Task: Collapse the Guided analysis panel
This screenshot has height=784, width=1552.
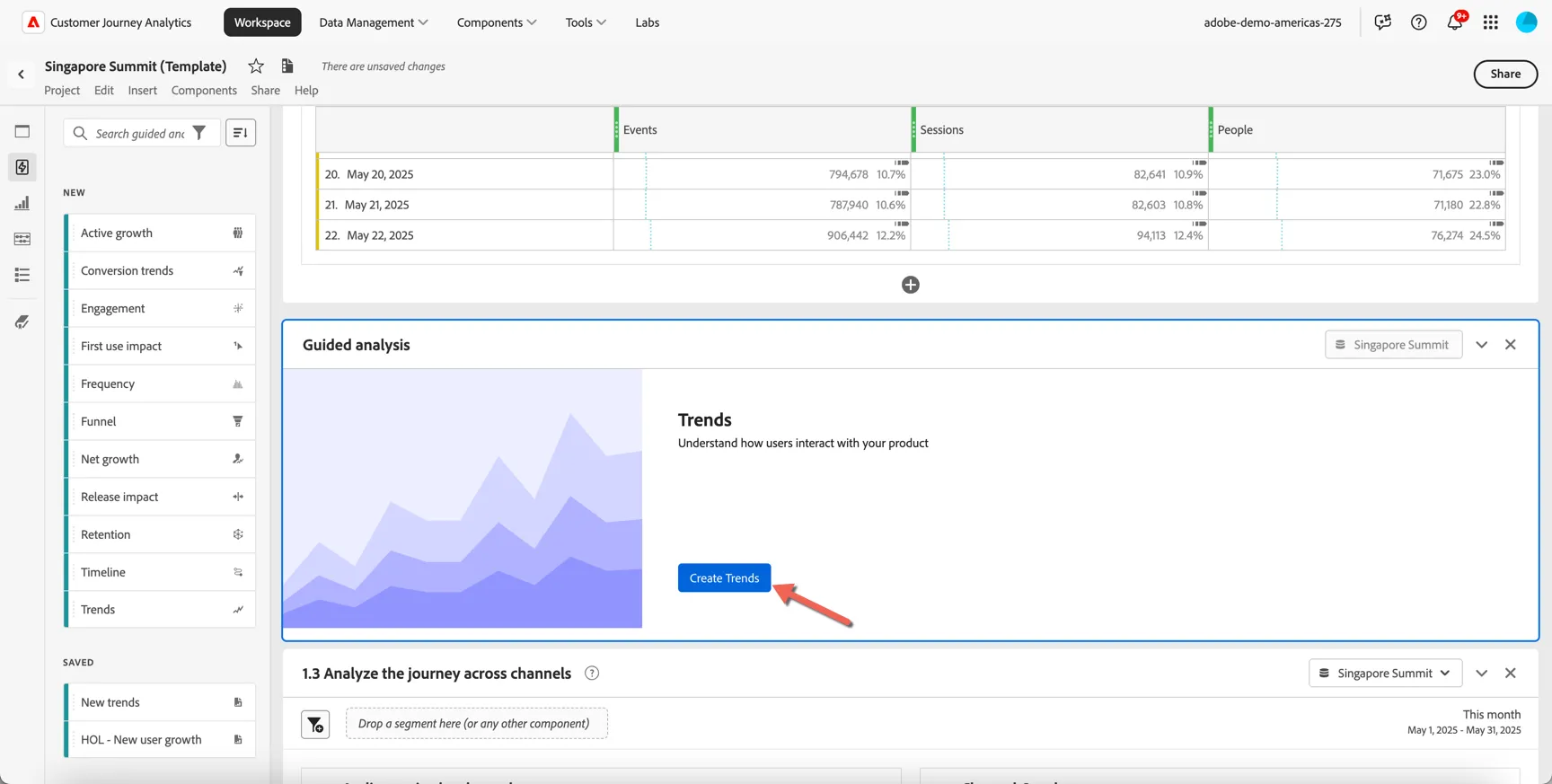Action: coord(1482,345)
